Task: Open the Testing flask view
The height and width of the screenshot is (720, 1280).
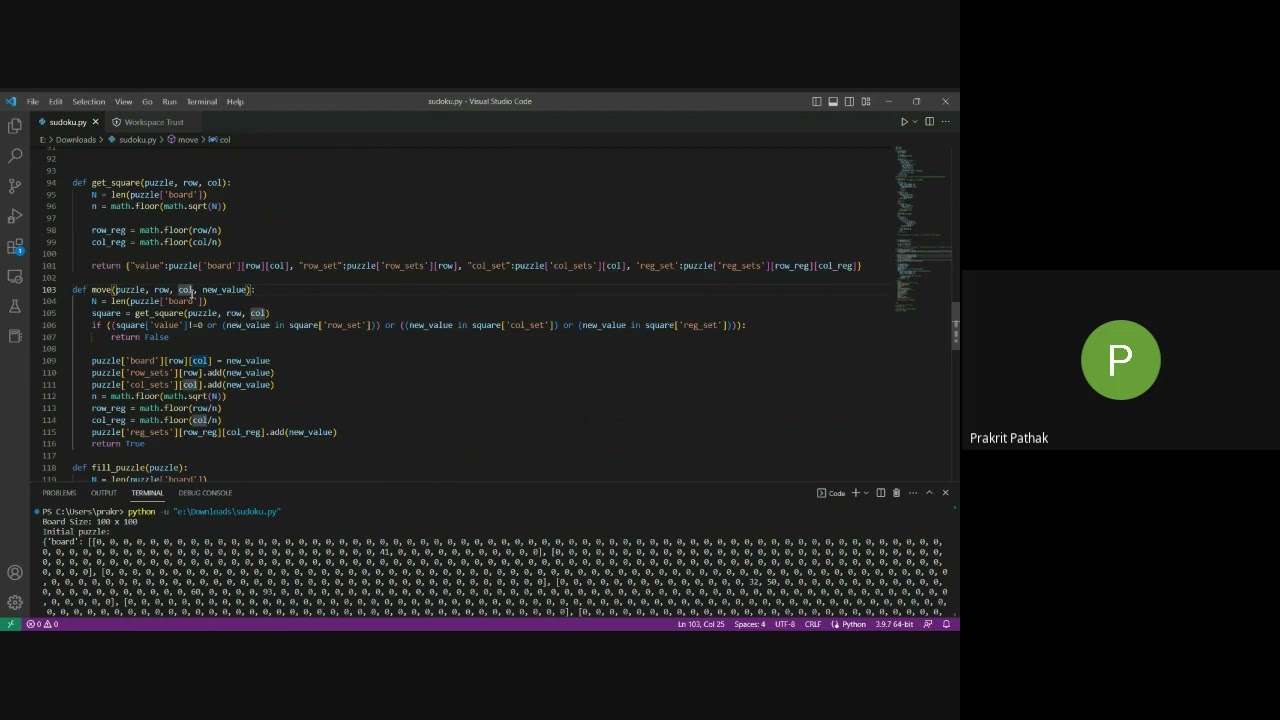Action: coord(15,306)
